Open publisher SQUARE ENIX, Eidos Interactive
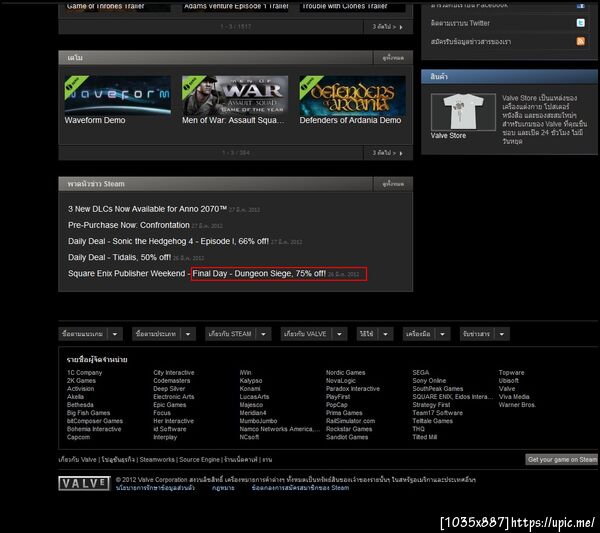The image size is (600, 533). pos(452,397)
